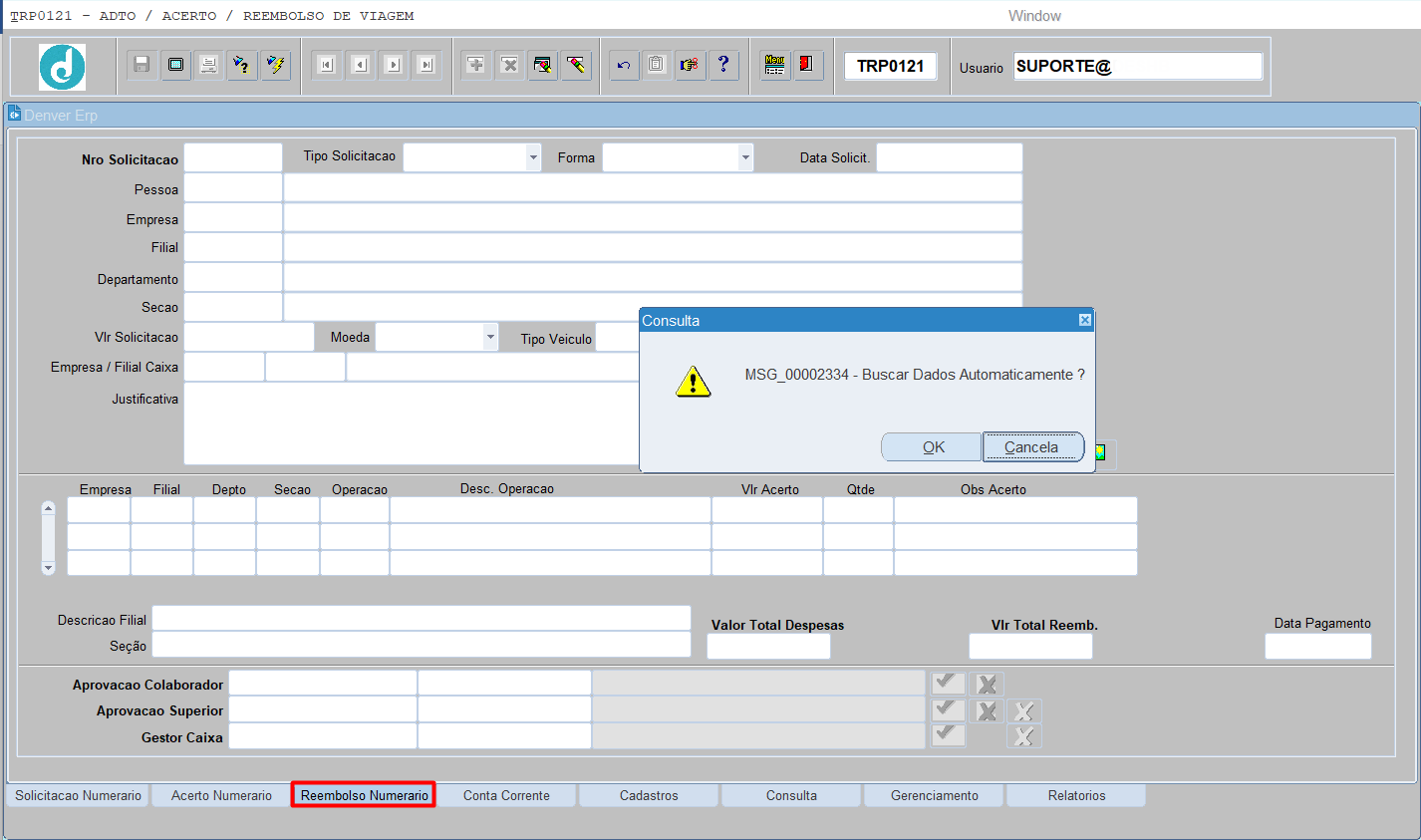Open the Forma dropdown list
This screenshot has width=1421, height=840.
[x=745, y=157]
